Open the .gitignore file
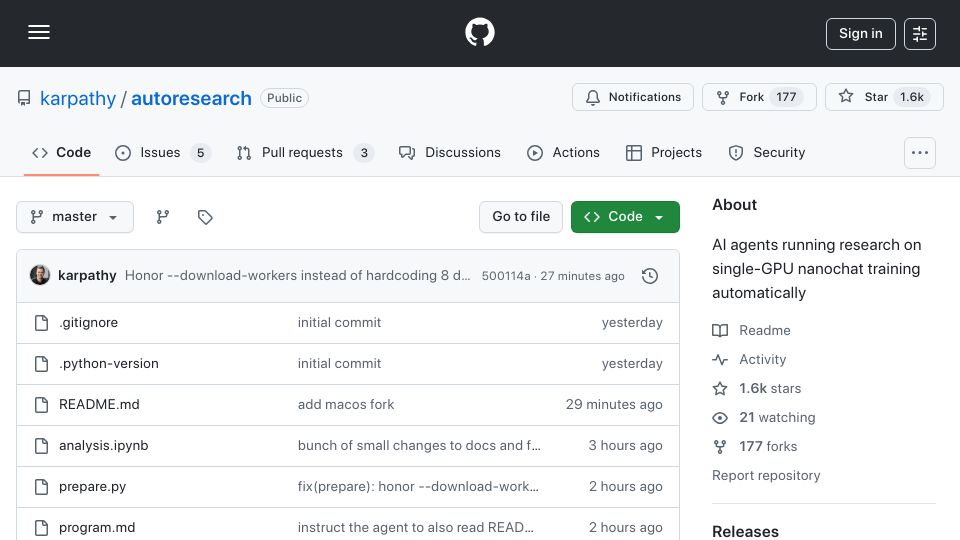The height and width of the screenshot is (540, 960). click(x=88, y=323)
